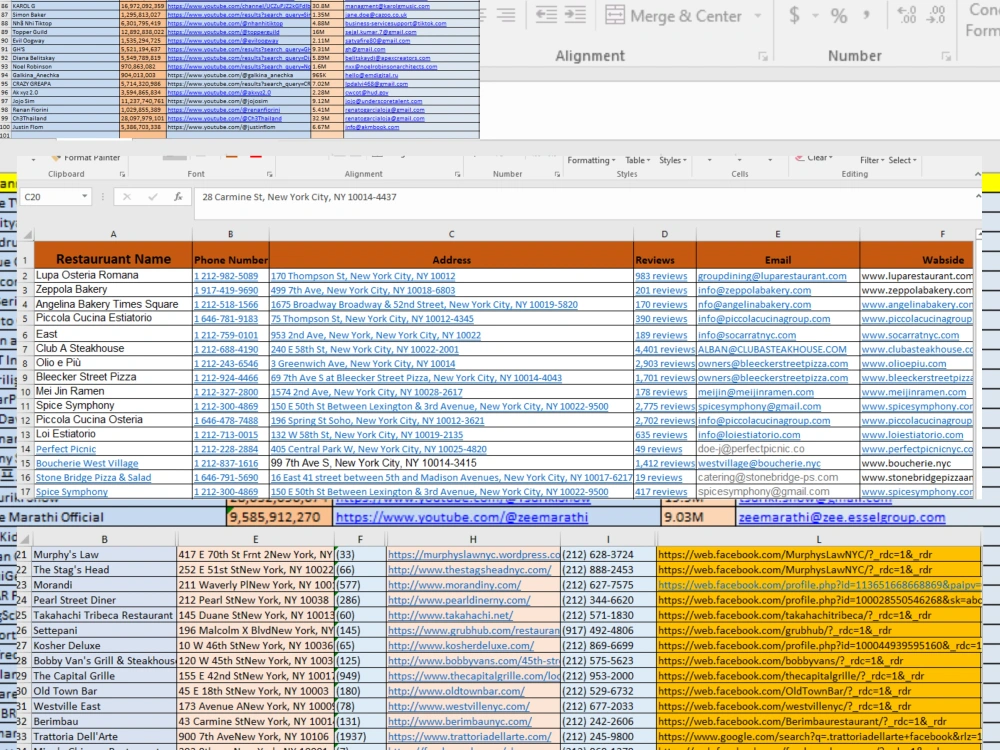Select phone cell (212) 953-2000
The height and width of the screenshot is (750, 1000).
point(608,676)
